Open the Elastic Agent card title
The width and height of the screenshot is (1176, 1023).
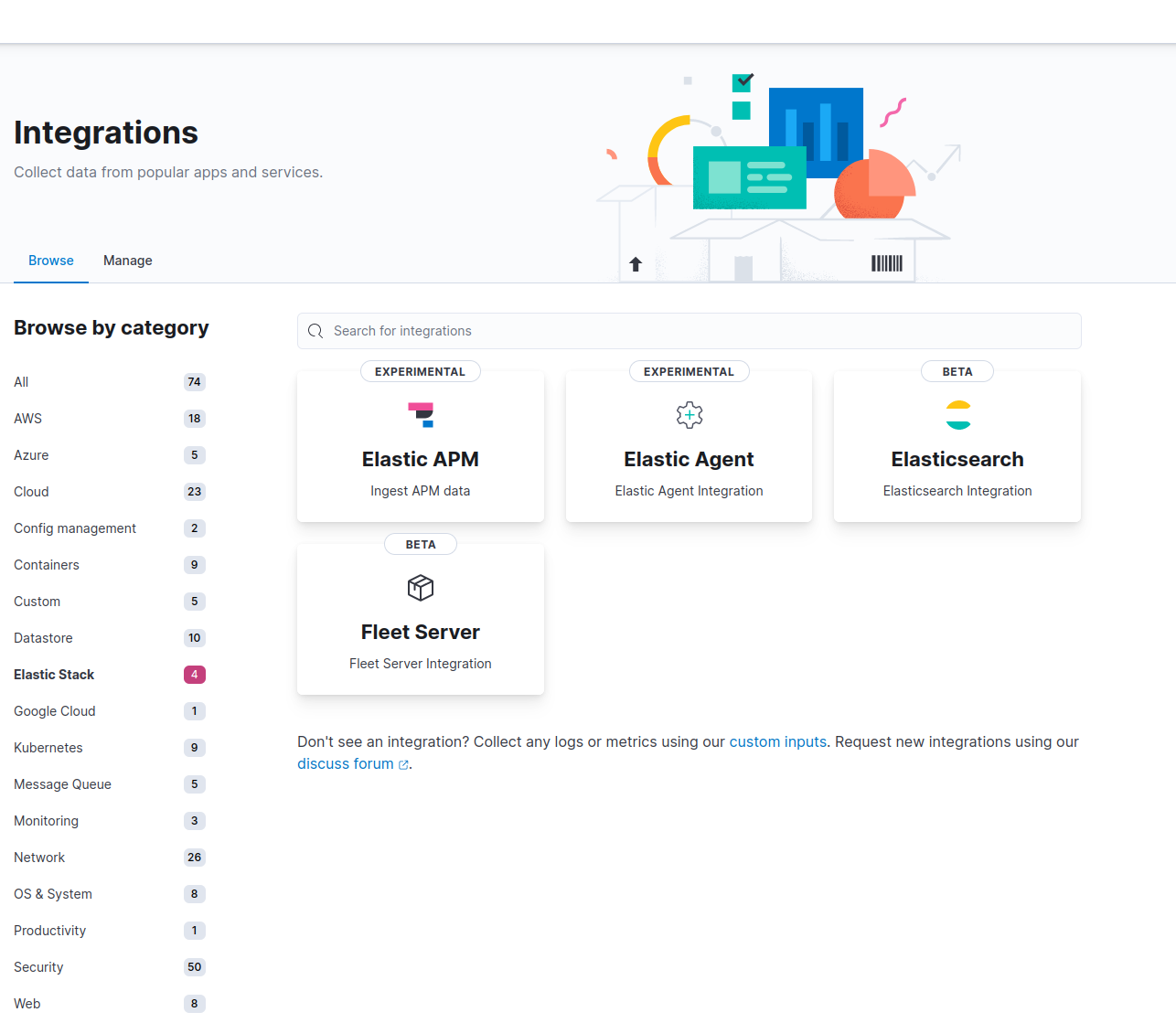point(690,459)
